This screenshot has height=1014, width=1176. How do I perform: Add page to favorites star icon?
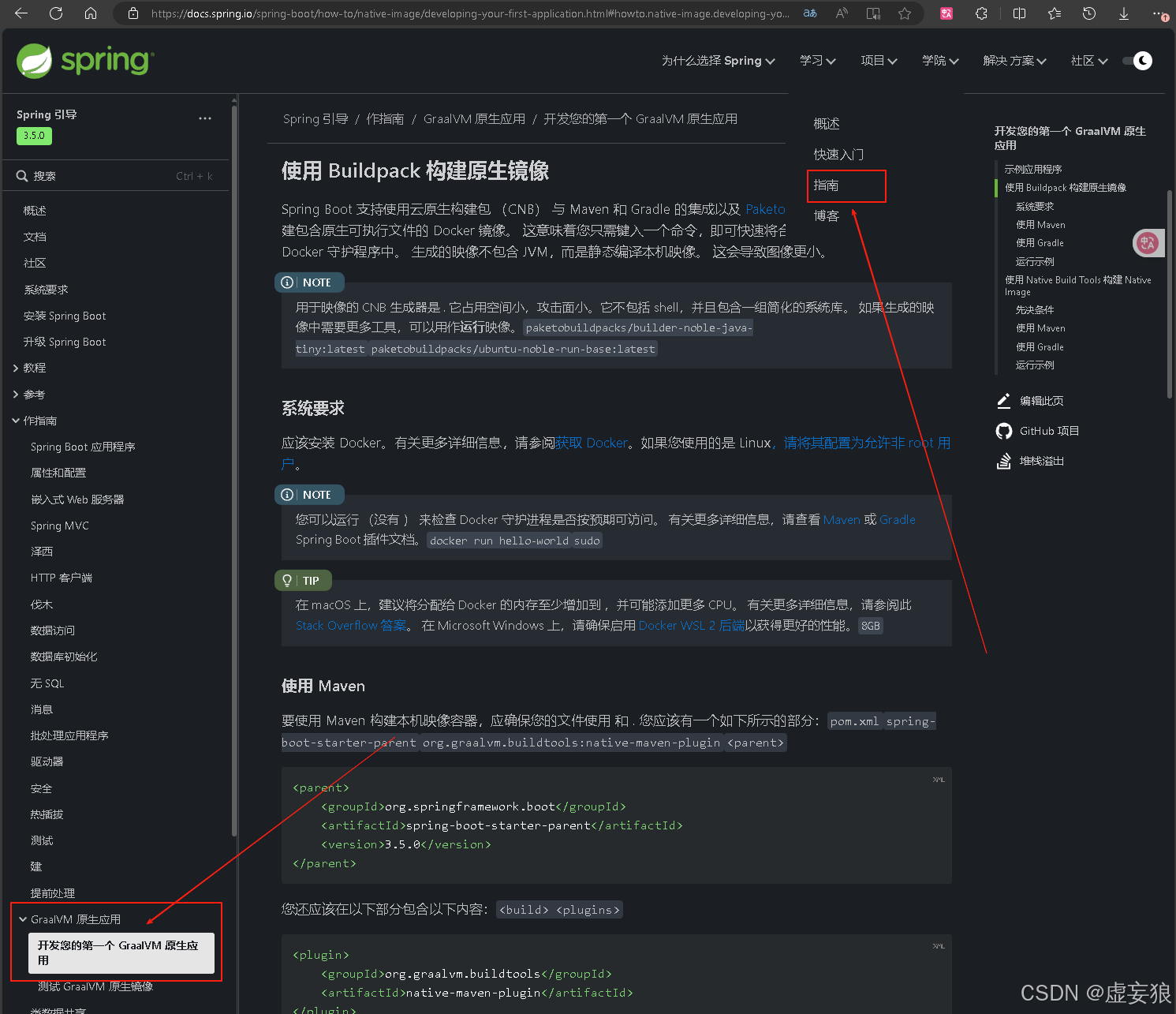tap(905, 13)
